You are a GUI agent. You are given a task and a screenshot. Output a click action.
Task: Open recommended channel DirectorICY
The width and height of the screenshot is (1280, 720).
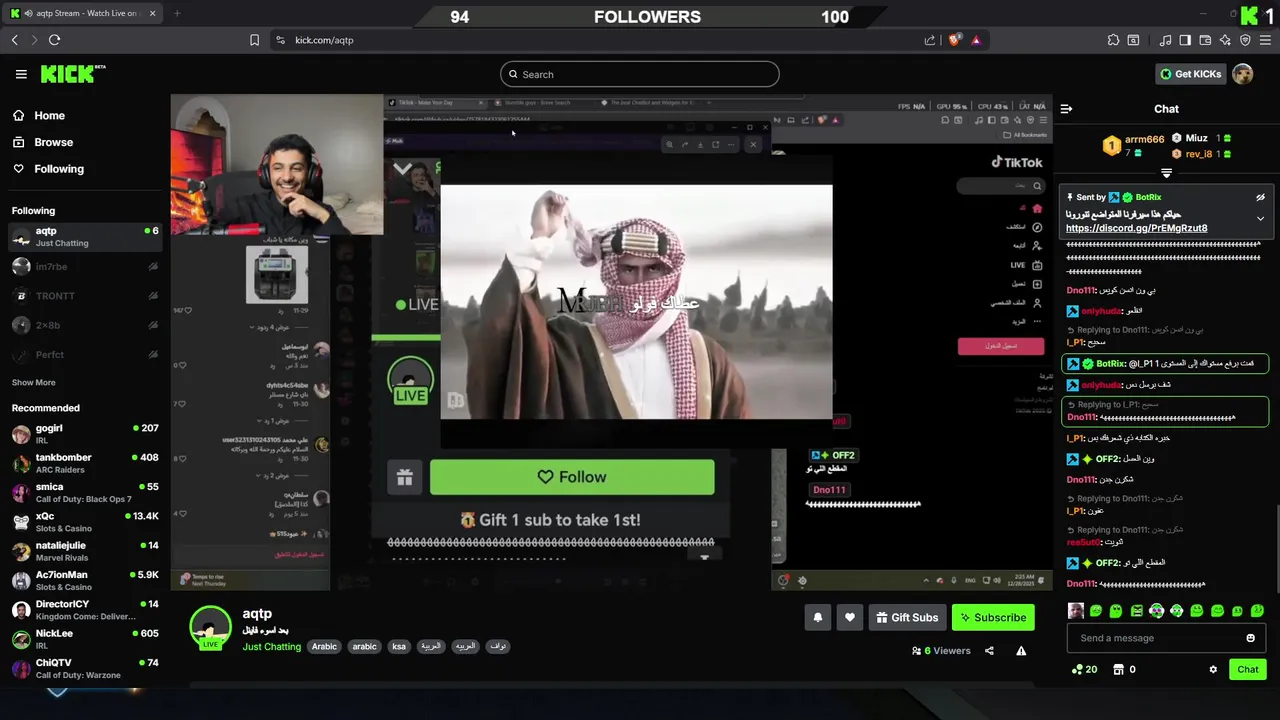tap(85, 610)
